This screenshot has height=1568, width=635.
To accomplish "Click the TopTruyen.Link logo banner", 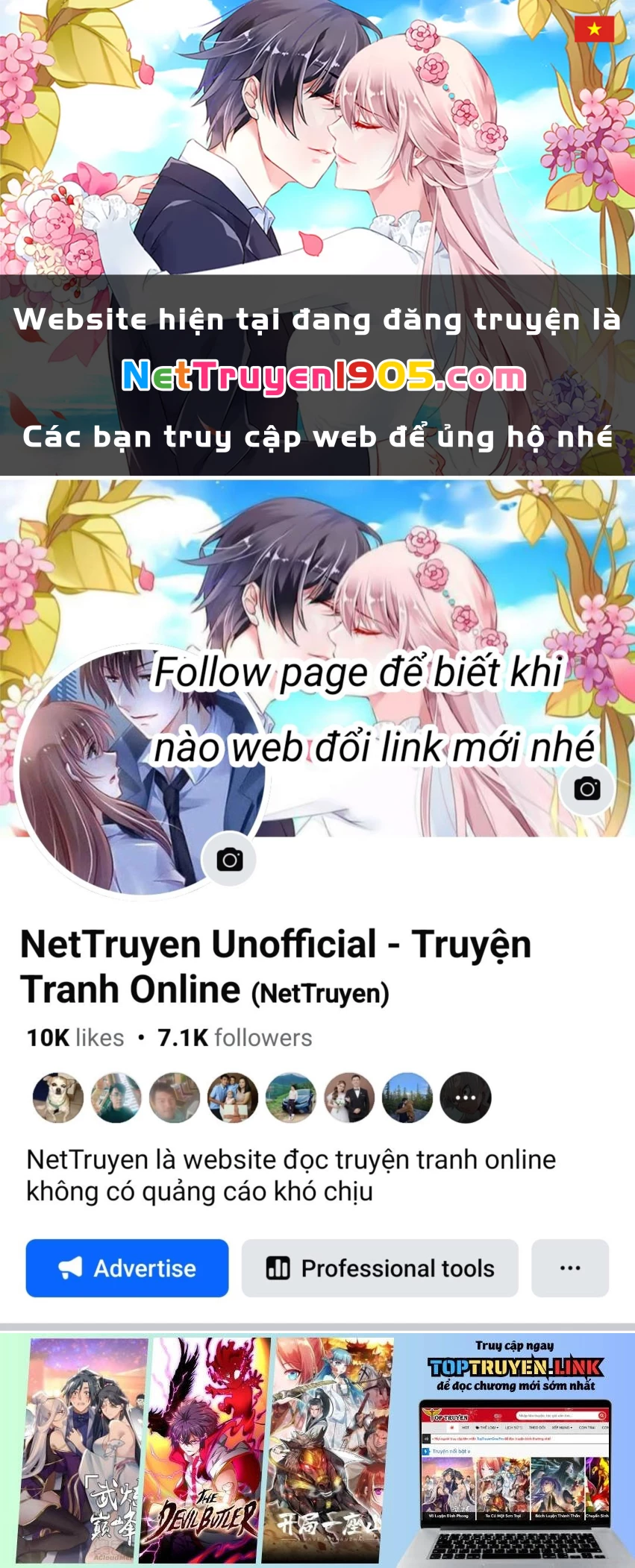I will [x=516, y=1367].
